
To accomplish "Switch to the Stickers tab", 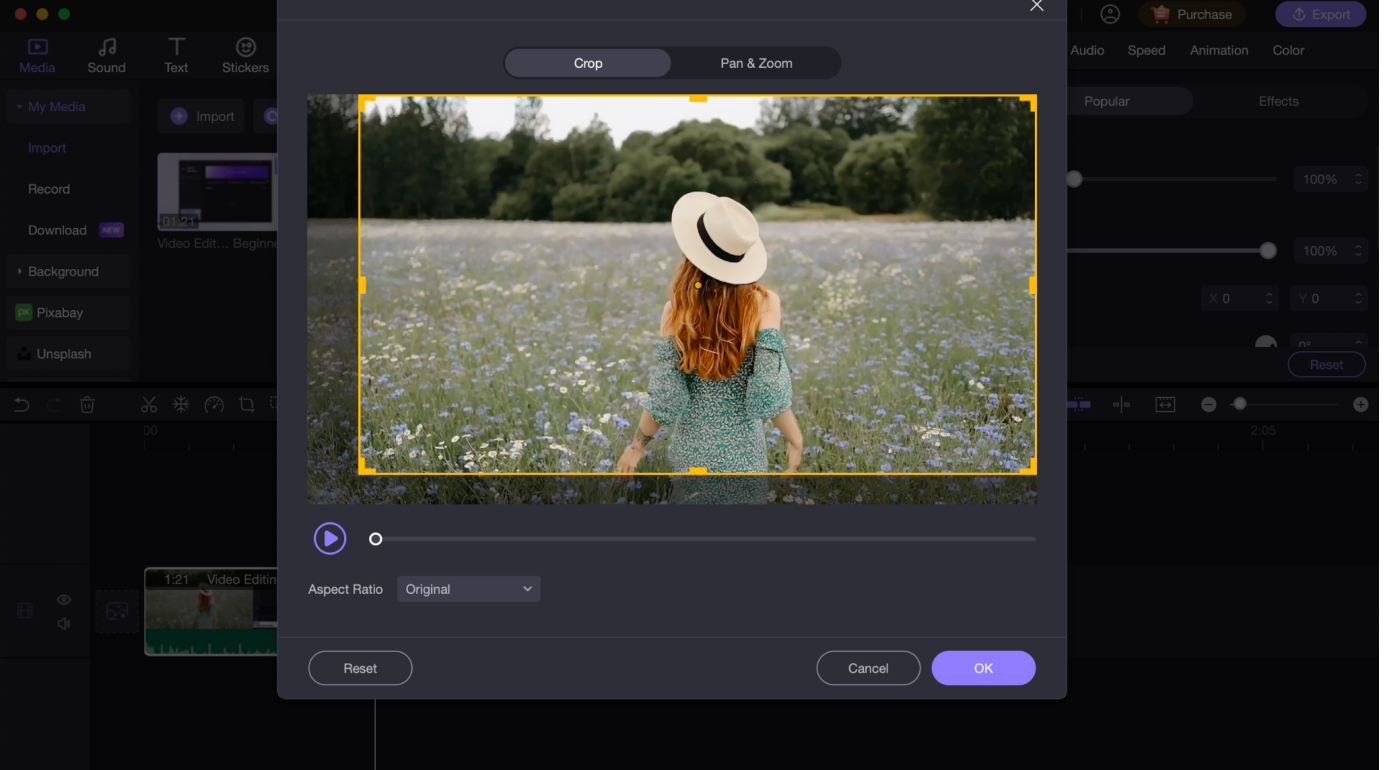I will (x=245, y=56).
